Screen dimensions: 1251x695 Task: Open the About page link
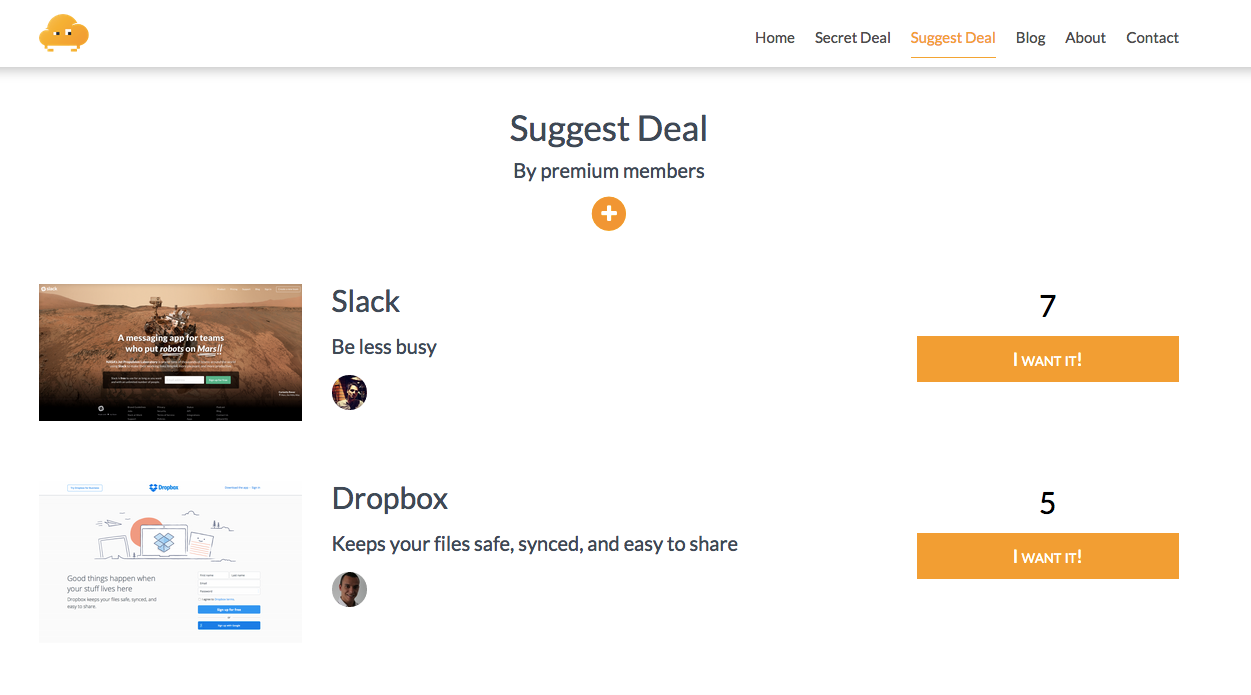click(x=1085, y=38)
